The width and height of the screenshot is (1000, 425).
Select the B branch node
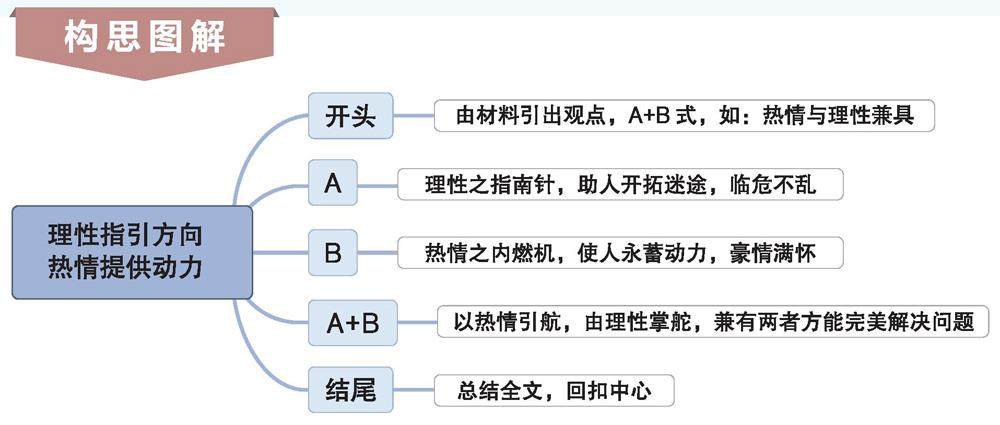click(x=333, y=252)
